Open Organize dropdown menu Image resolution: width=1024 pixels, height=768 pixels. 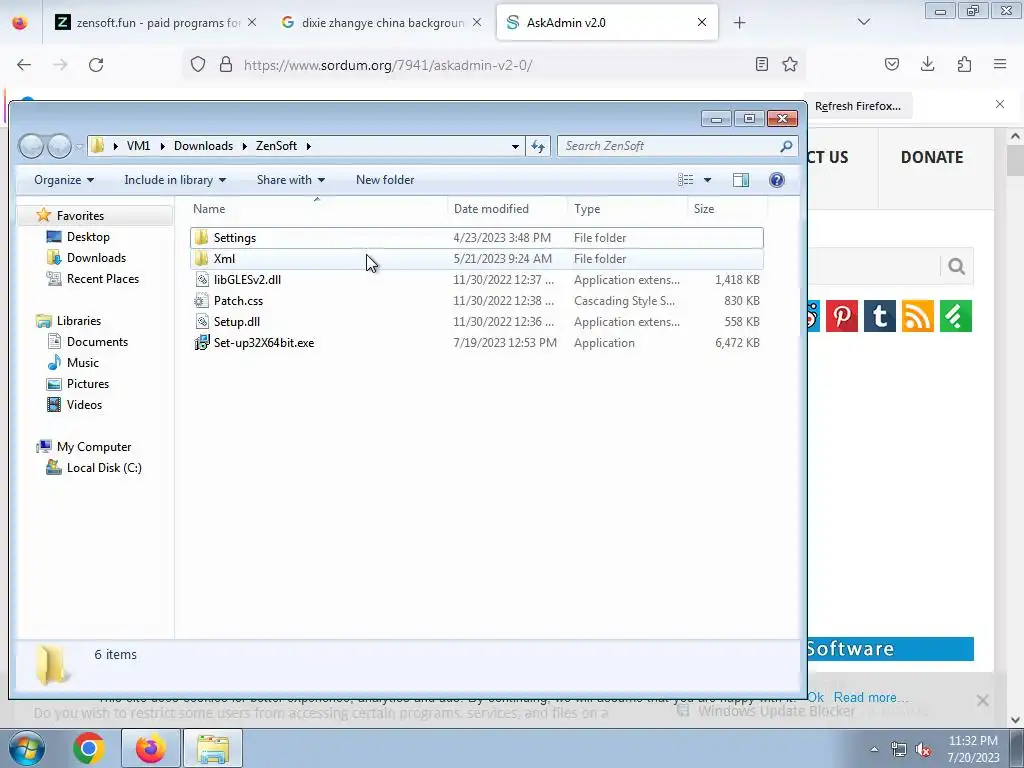tap(64, 180)
